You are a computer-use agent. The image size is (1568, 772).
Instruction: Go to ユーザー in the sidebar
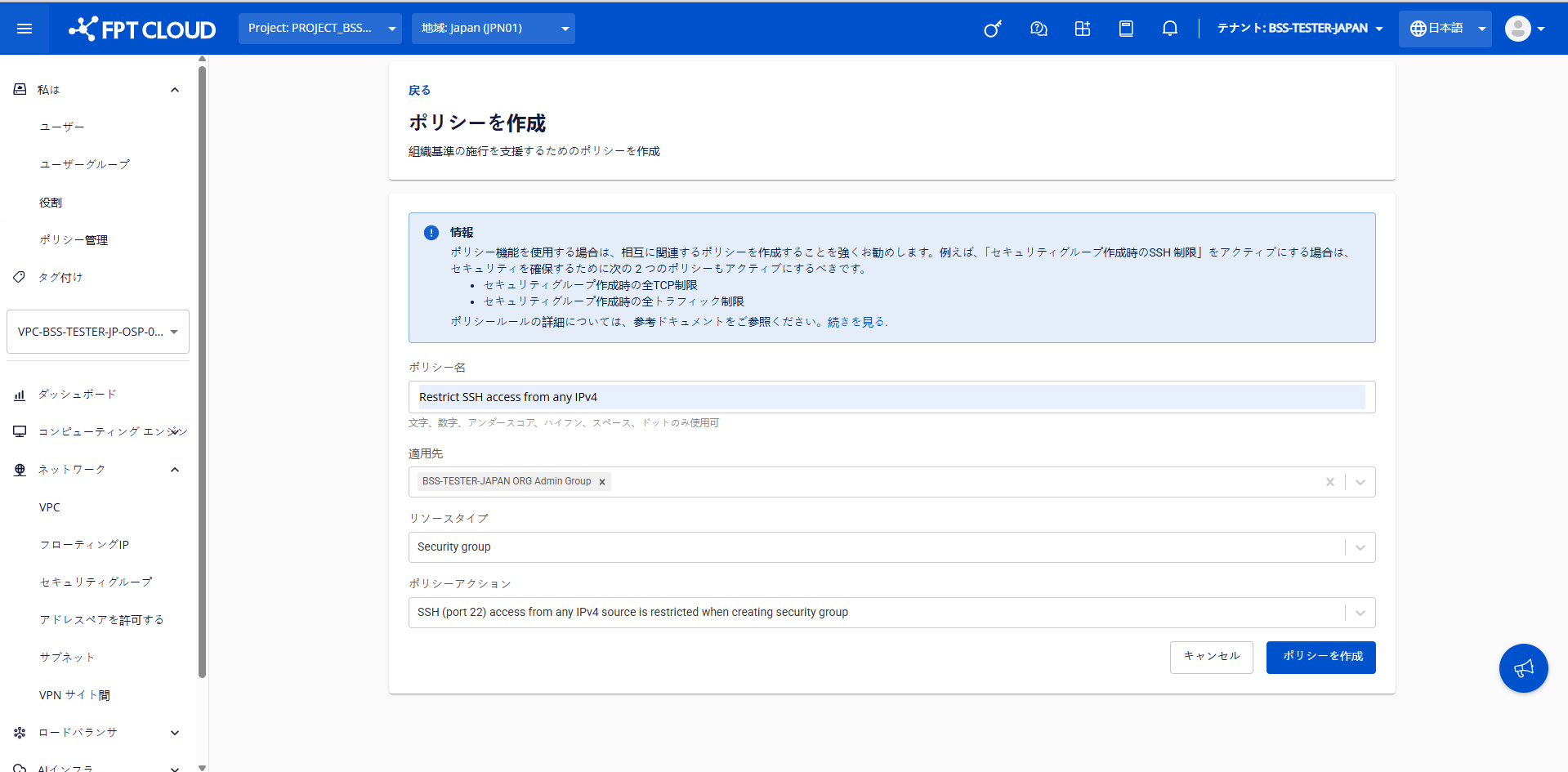[62, 127]
